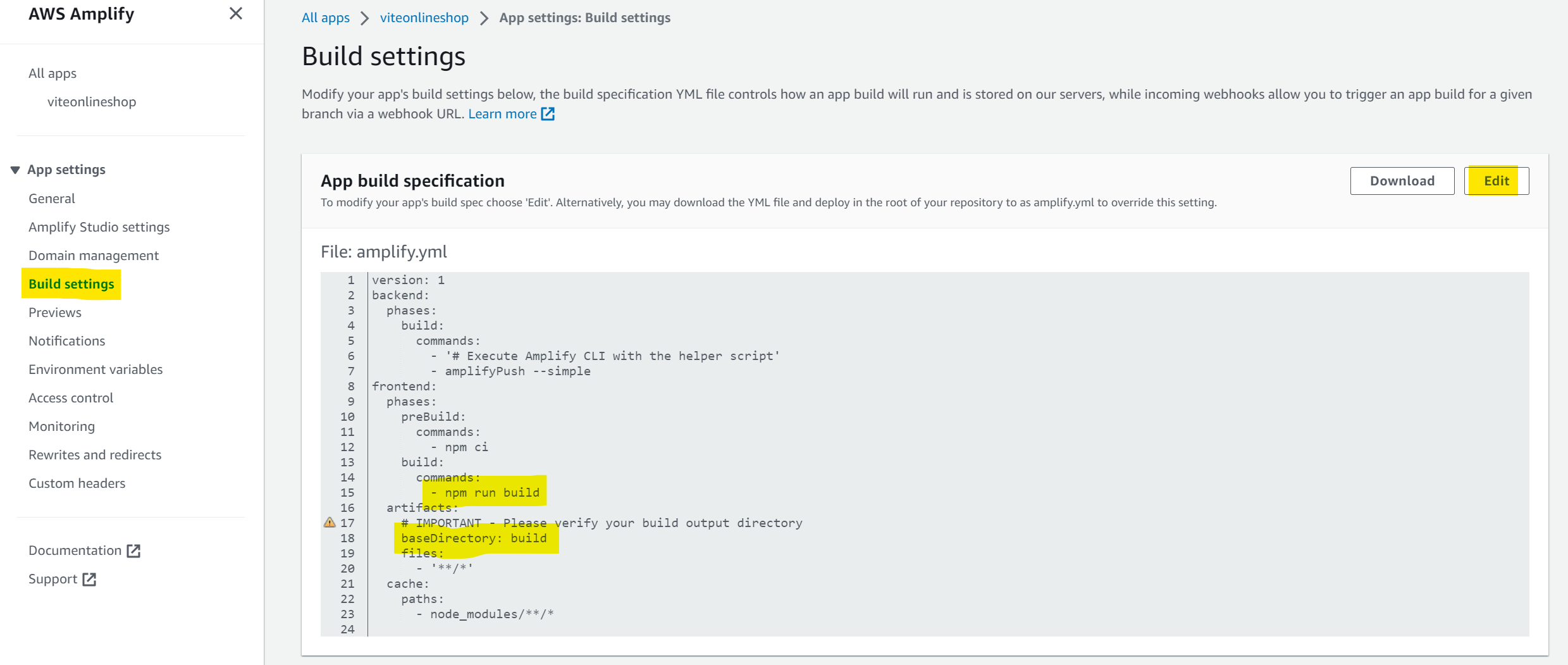Open Custom headers settings

point(77,483)
